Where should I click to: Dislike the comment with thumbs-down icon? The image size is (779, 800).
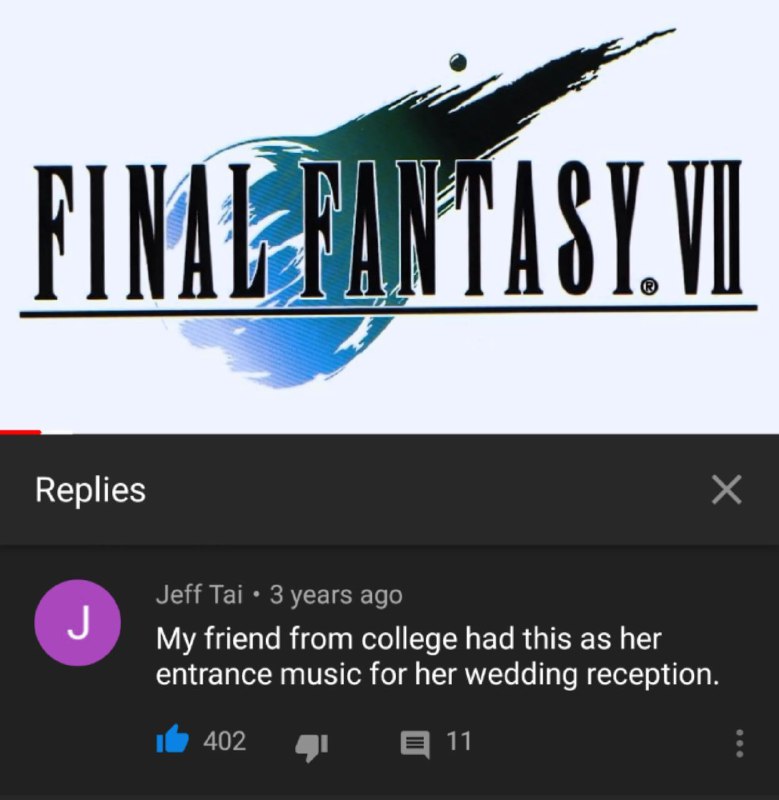312,747
